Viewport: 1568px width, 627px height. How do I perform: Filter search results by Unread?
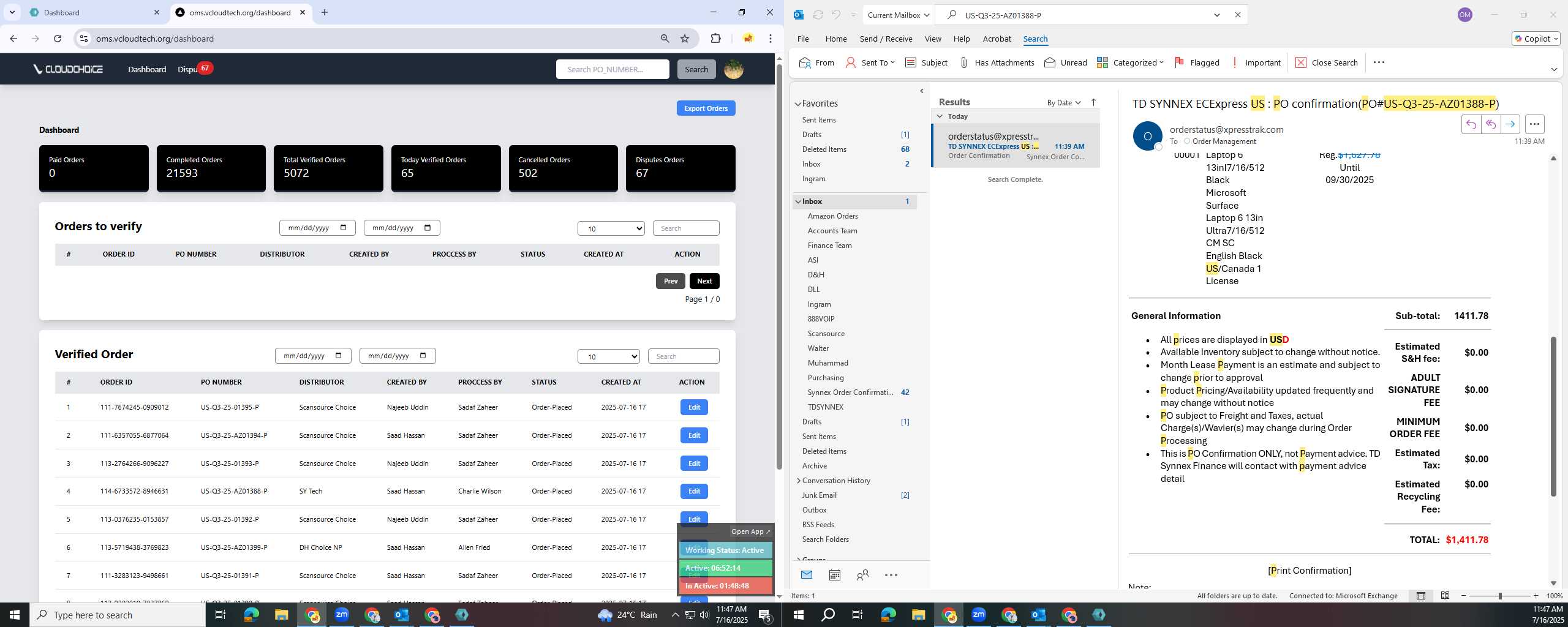1065,62
